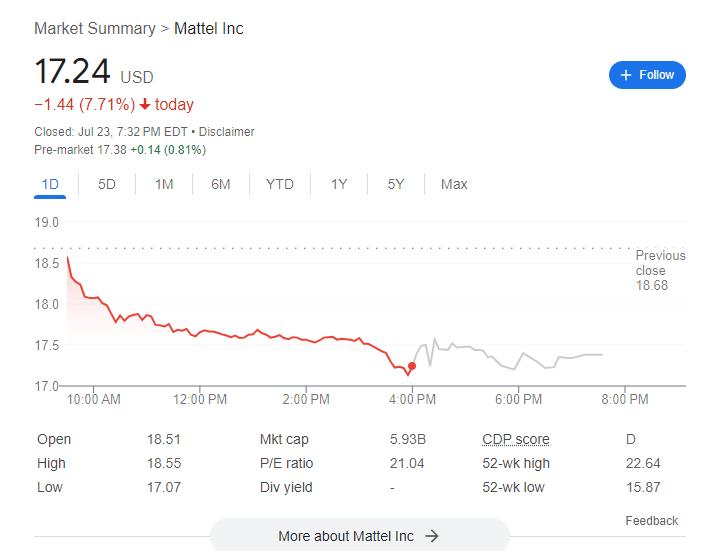Click the Market Summary breadcrumb

tap(94, 28)
